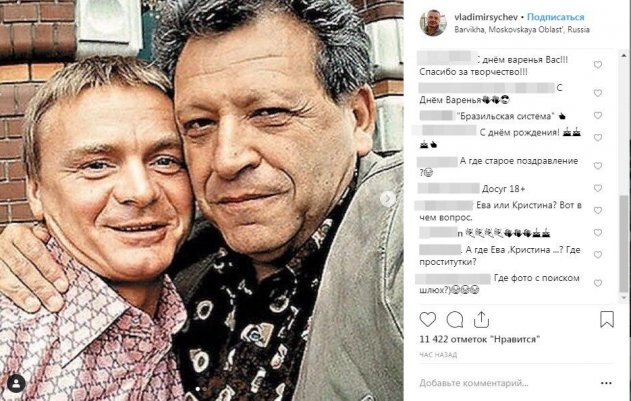
Task: Click the share post icon
Action: pyautogui.click(x=481, y=320)
